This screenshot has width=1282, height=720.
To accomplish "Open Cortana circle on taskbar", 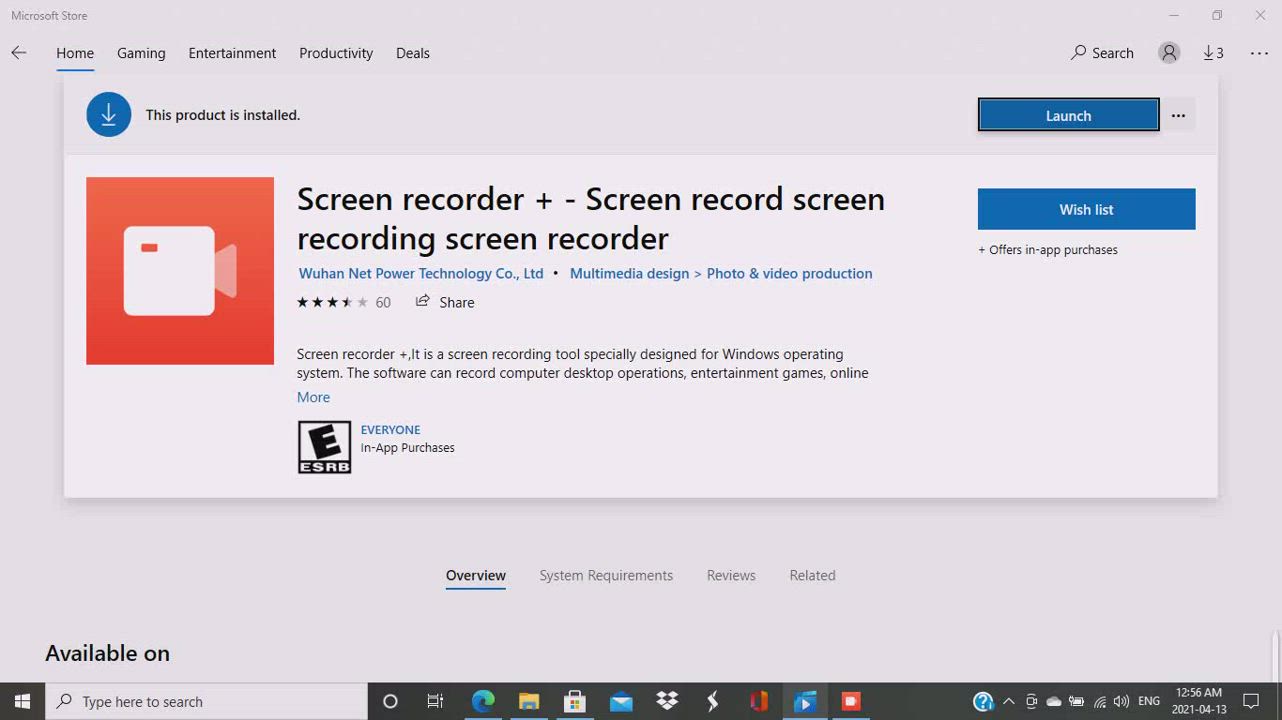I will click(x=390, y=701).
